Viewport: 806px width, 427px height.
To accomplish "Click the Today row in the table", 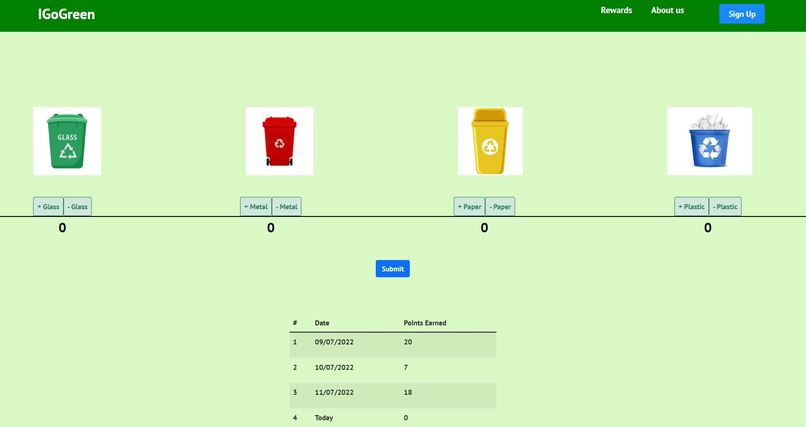I will [x=393, y=418].
